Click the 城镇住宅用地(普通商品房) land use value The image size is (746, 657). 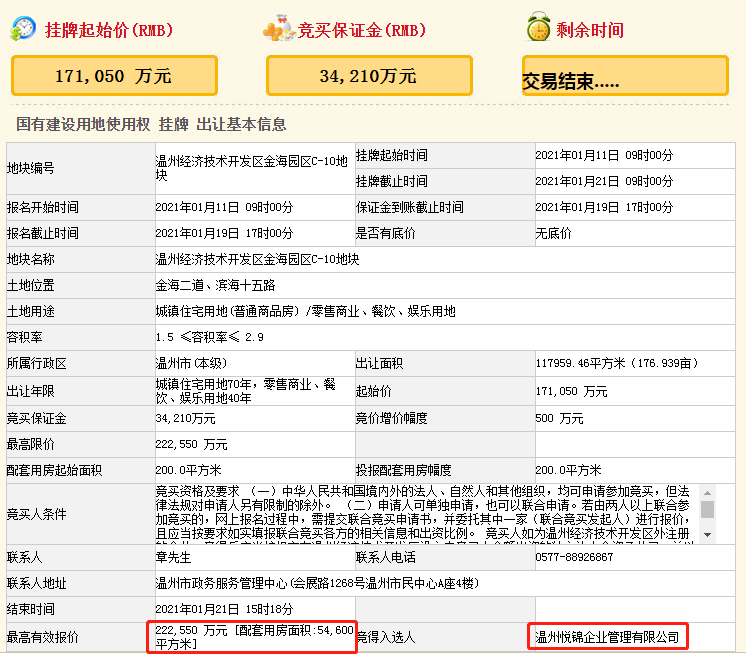coord(306,312)
